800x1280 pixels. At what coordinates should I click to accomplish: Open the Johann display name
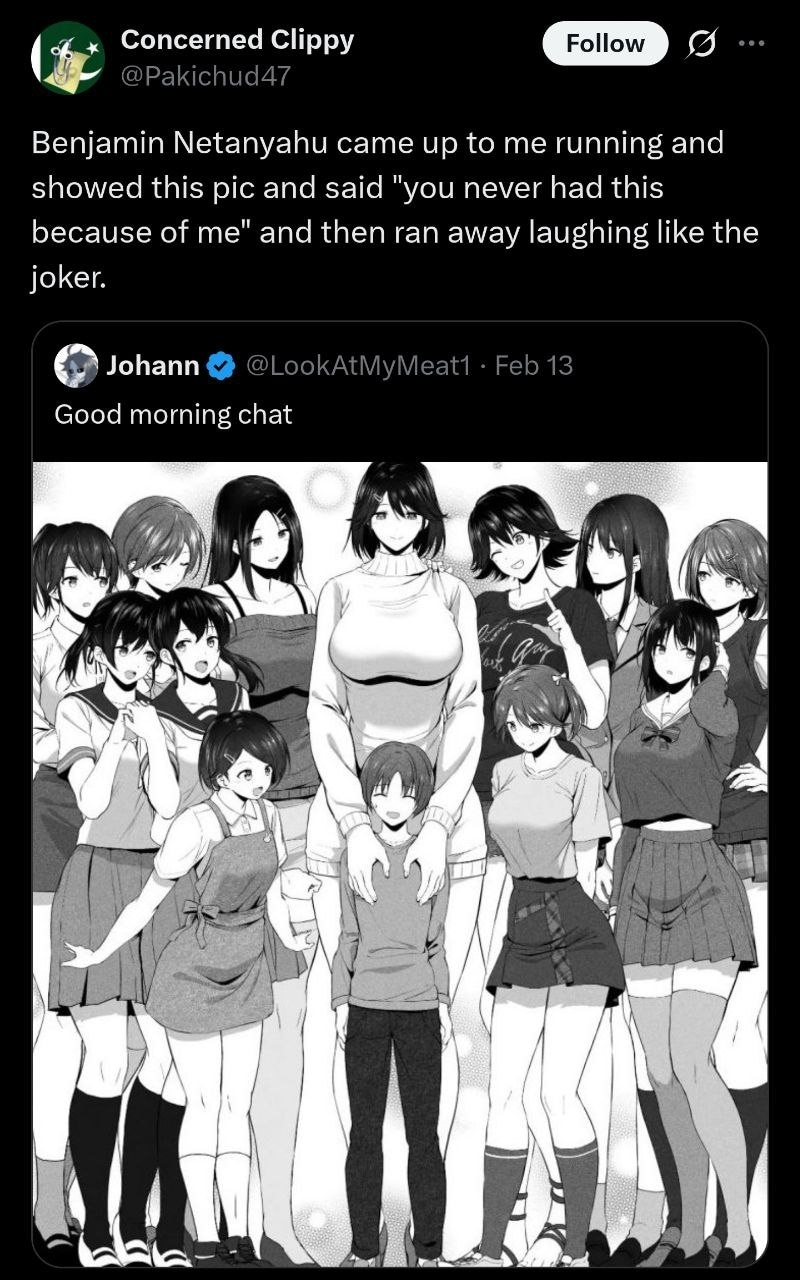(153, 365)
